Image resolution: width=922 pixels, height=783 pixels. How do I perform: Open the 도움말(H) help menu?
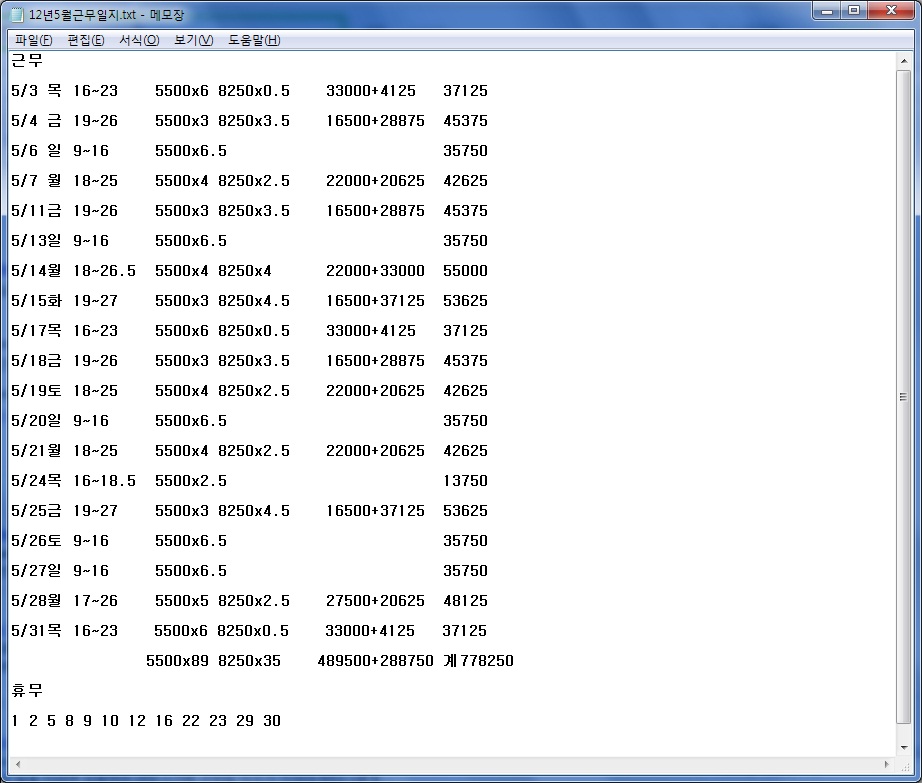pyautogui.click(x=254, y=40)
